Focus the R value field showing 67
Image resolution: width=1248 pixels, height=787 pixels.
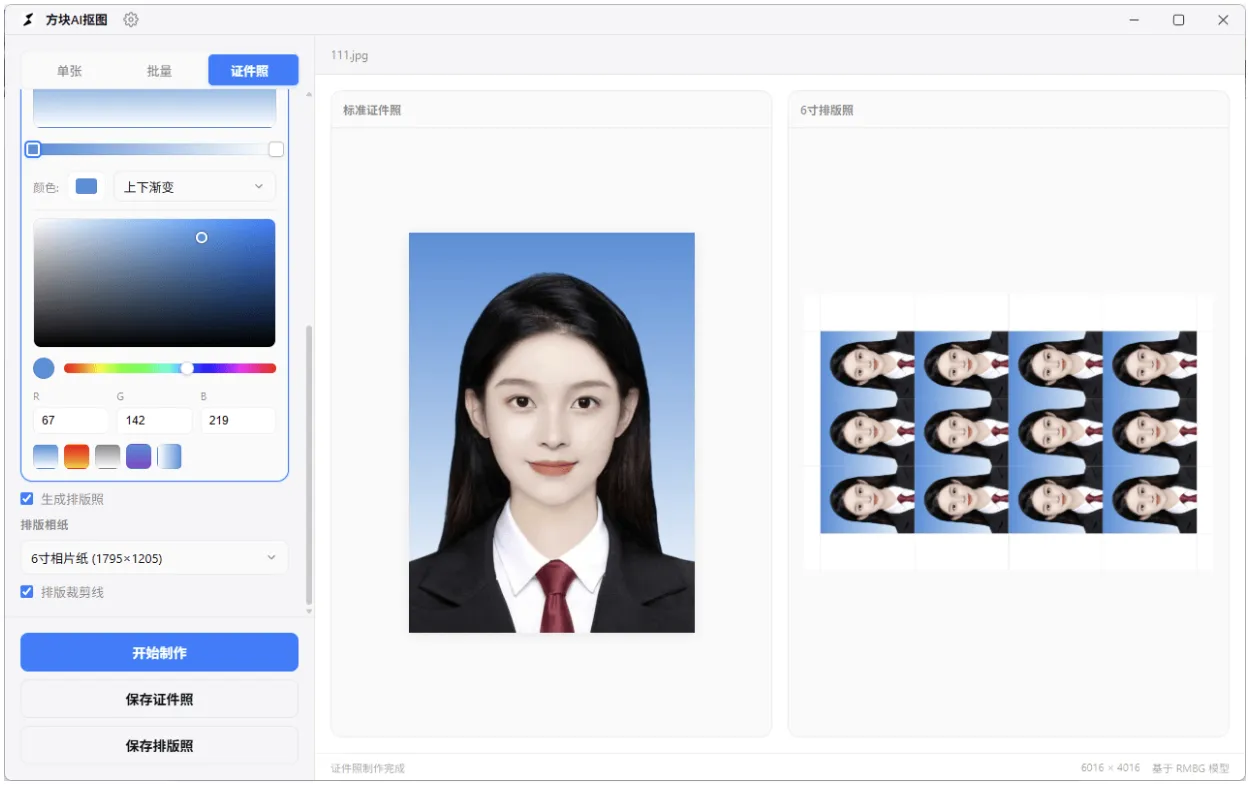71,420
